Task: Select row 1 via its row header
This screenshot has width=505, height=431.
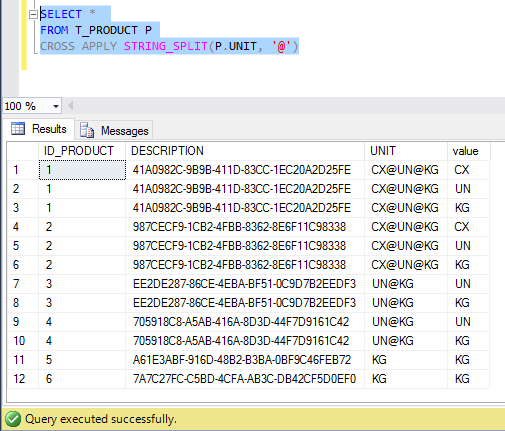Action: [23, 170]
